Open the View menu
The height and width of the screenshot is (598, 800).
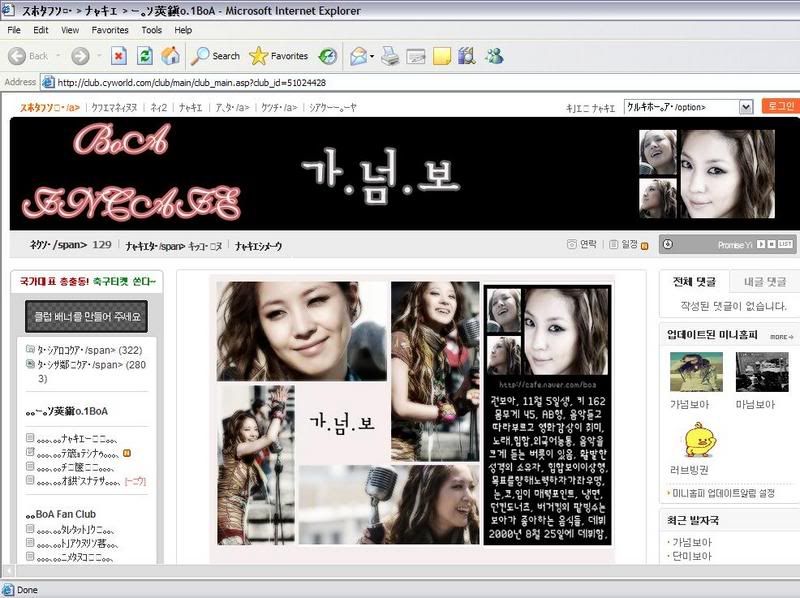(70, 30)
